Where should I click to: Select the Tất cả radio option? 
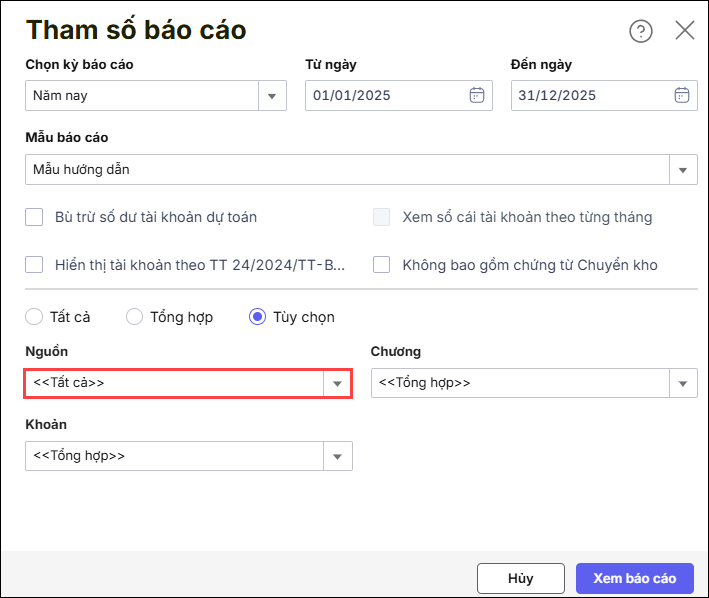coord(34,317)
